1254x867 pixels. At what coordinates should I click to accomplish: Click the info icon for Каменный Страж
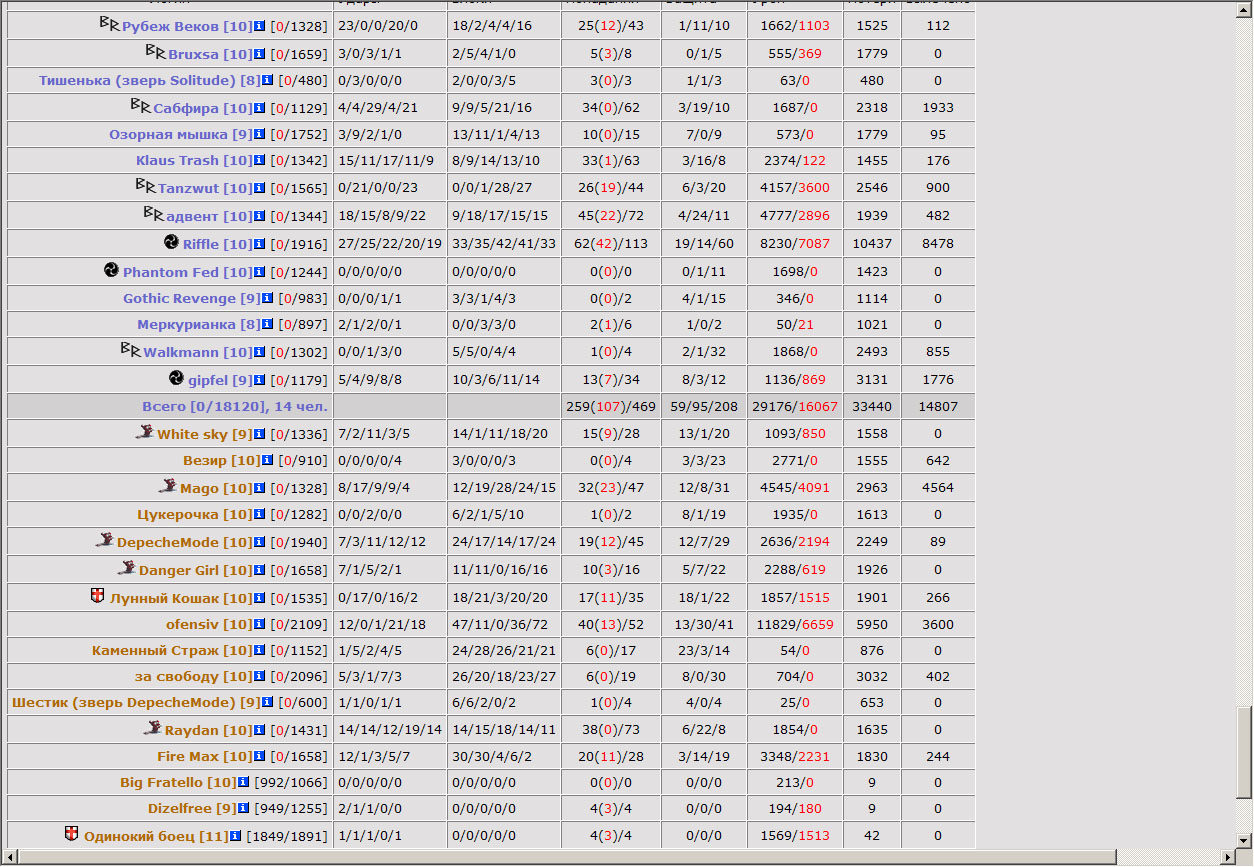(260, 651)
